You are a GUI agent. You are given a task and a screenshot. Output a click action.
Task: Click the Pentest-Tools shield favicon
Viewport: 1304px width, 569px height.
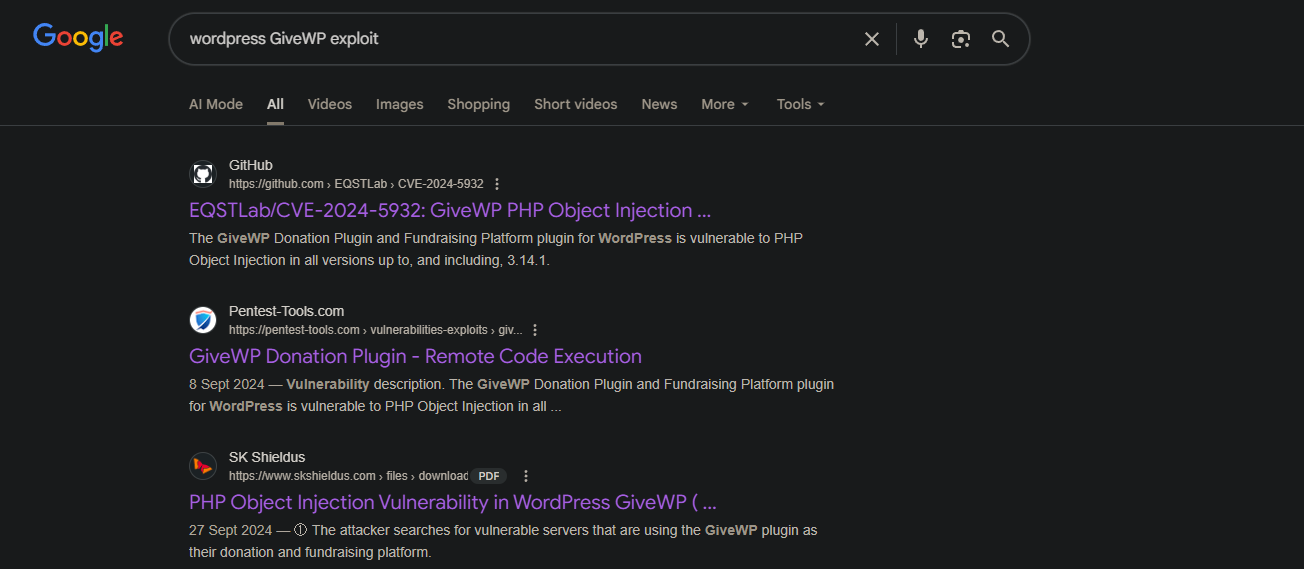point(203,320)
